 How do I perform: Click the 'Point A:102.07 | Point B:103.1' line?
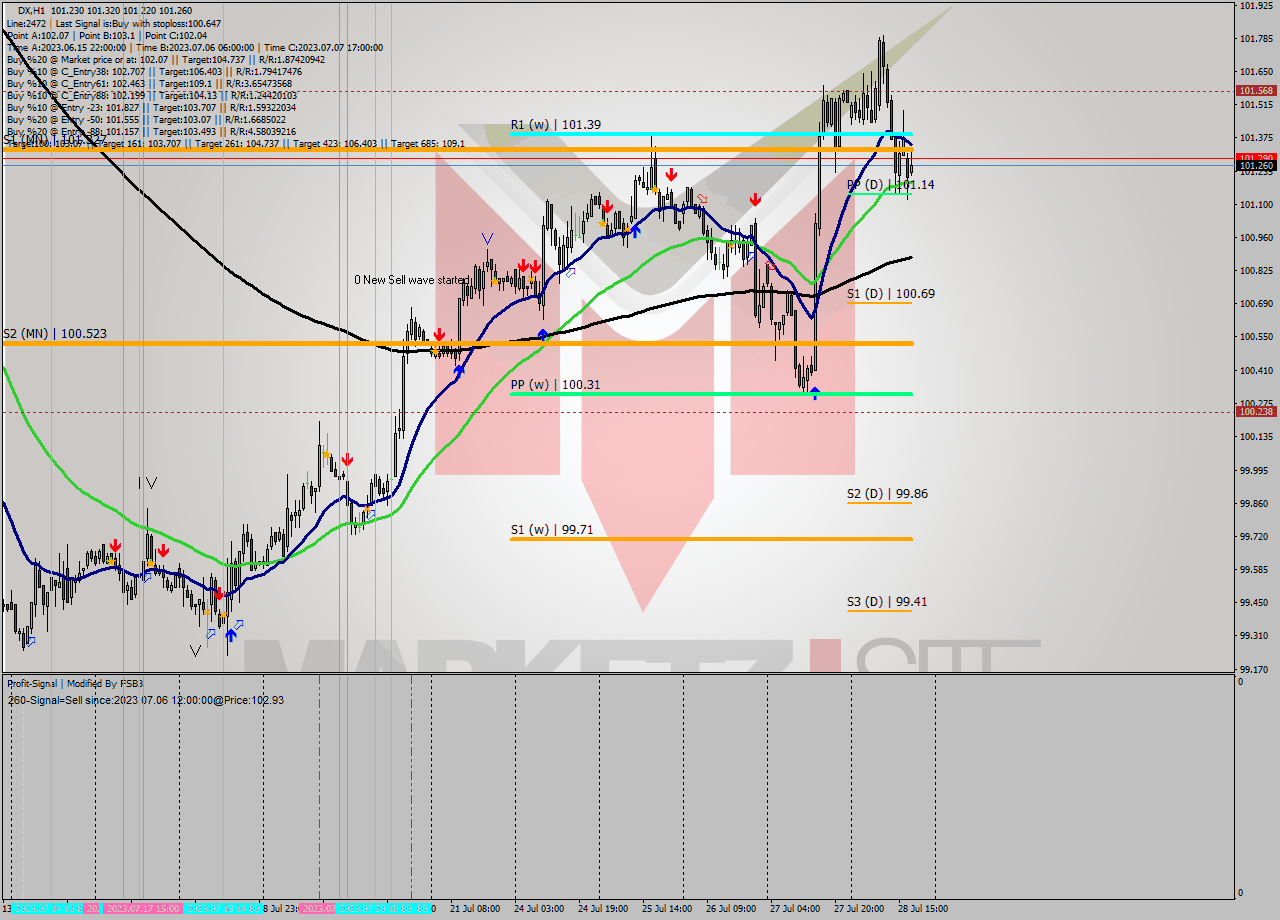(107, 35)
